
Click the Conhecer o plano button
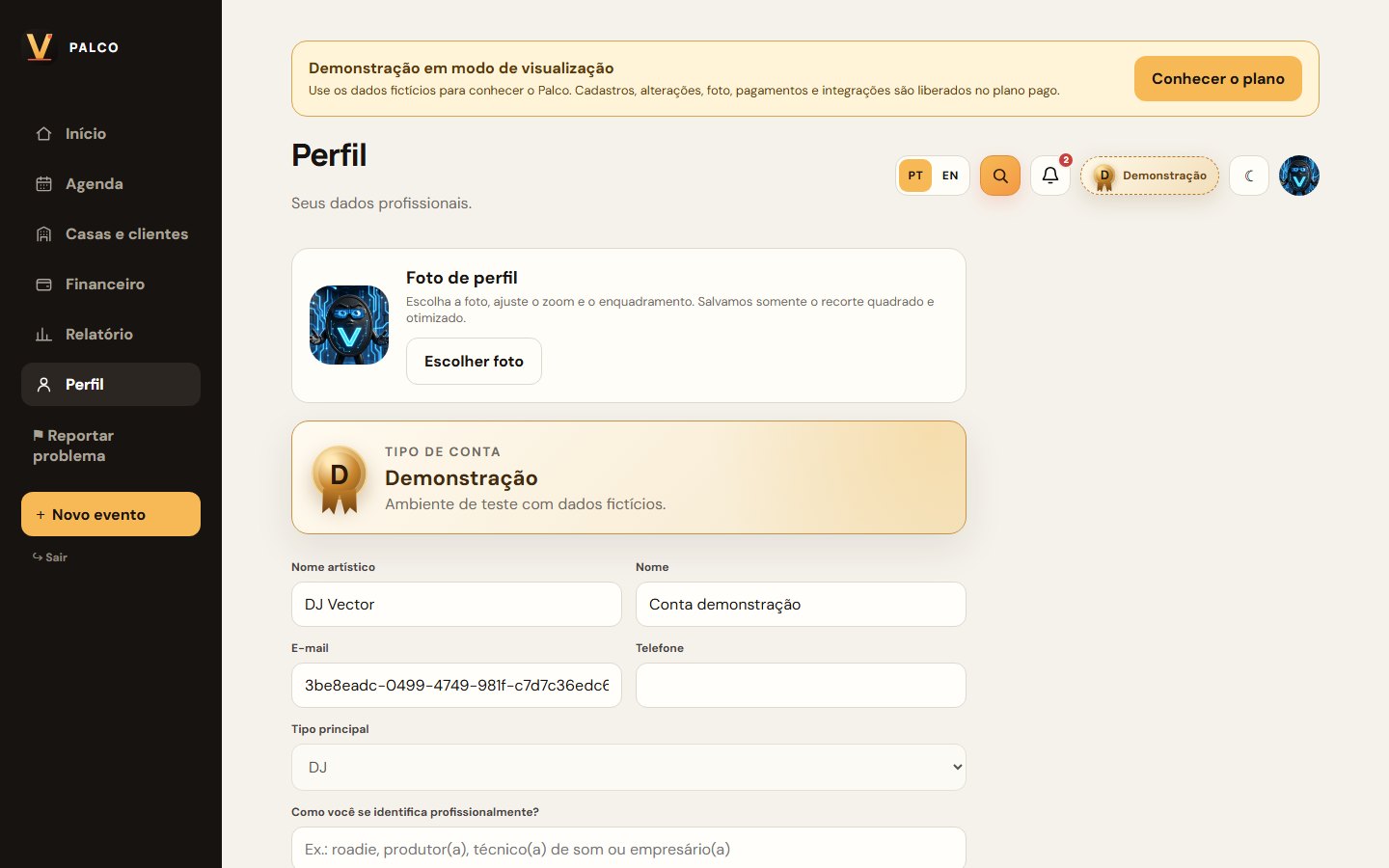pyautogui.click(x=1218, y=79)
